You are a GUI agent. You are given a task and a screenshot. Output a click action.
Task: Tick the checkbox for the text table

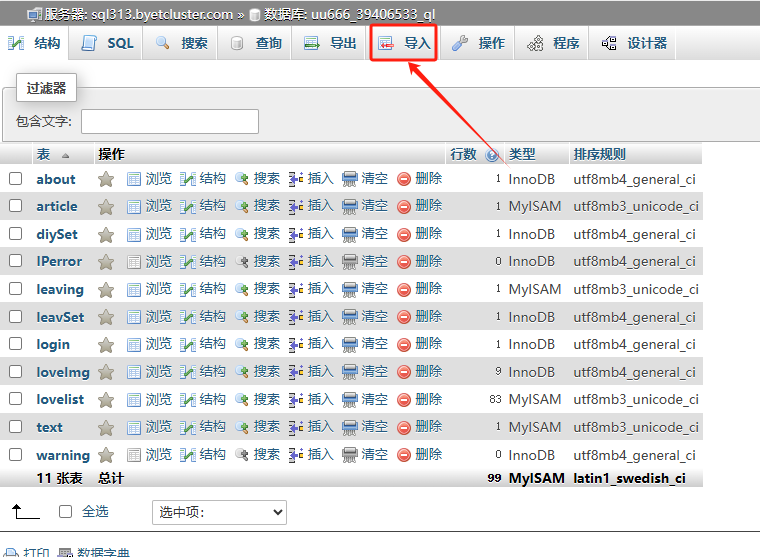point(16,427)
